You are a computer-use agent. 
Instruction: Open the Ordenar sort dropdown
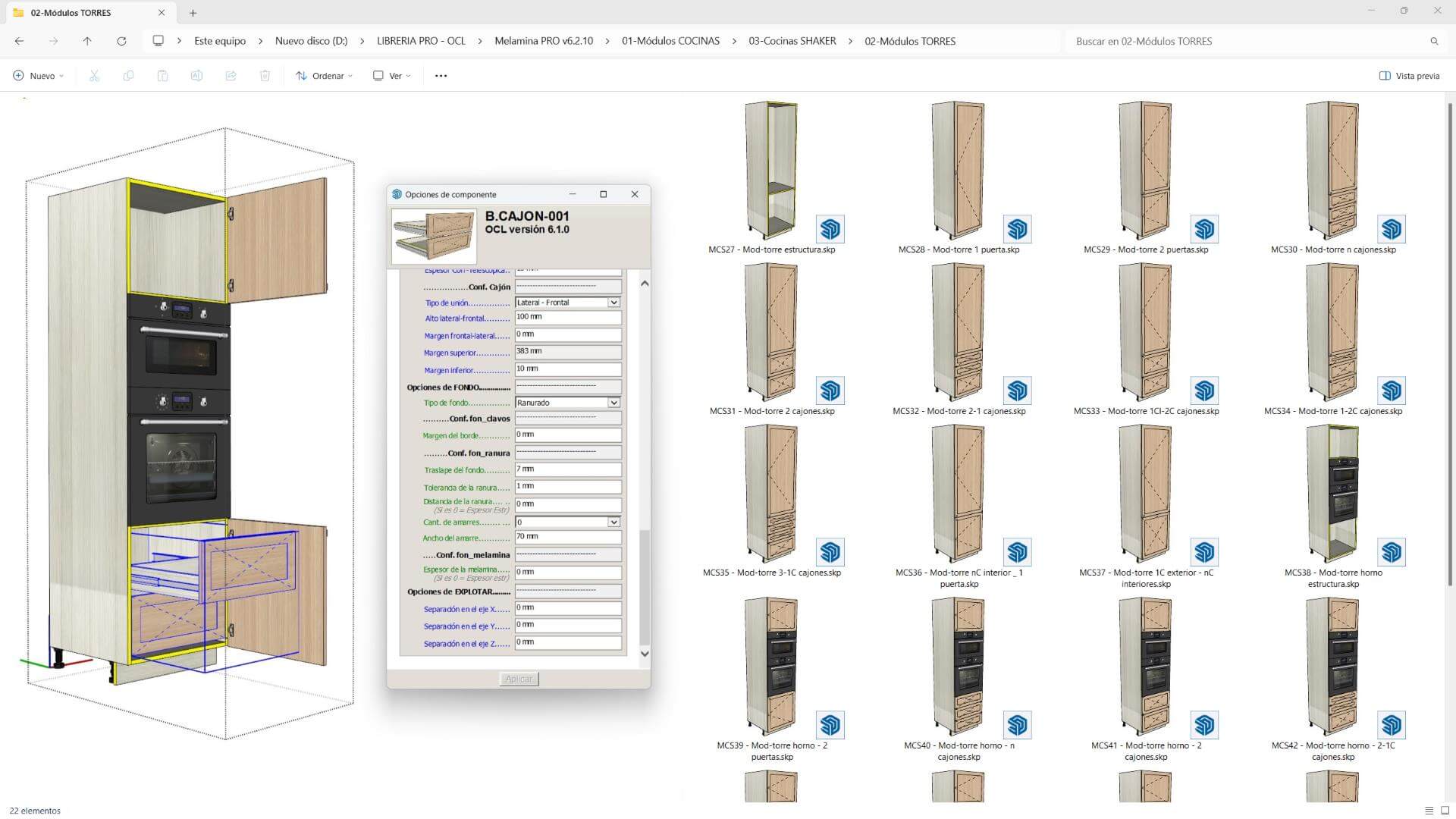point(325,76)
